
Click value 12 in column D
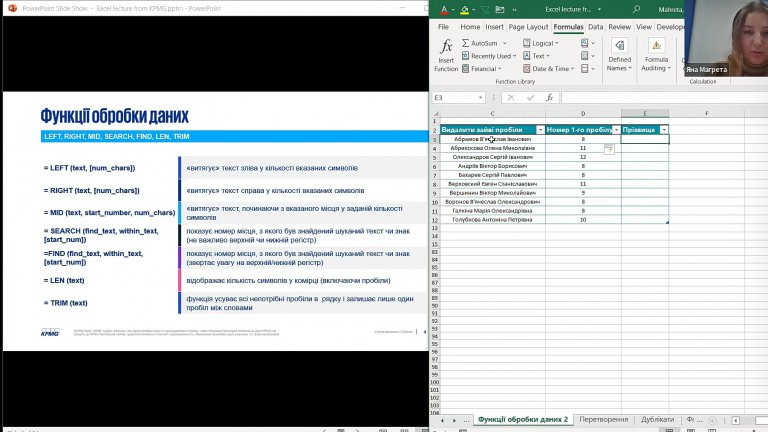(x=583, y=157)
